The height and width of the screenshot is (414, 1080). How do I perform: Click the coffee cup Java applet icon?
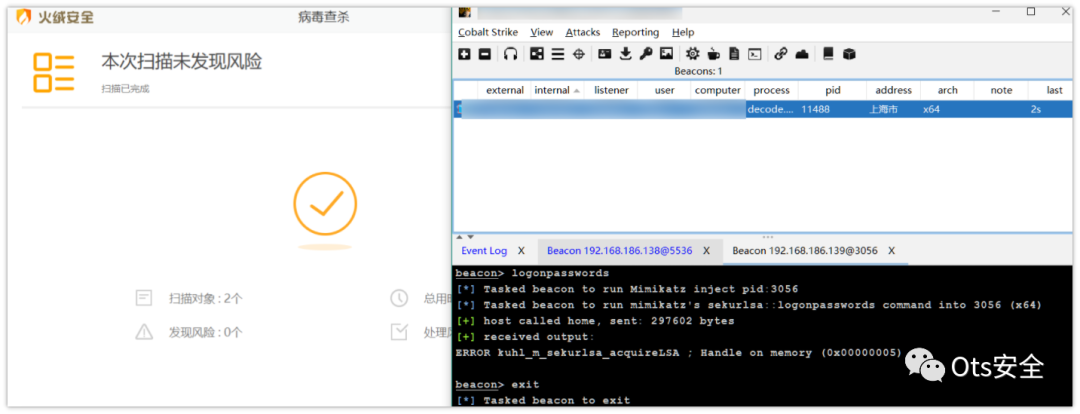[714, 54]
